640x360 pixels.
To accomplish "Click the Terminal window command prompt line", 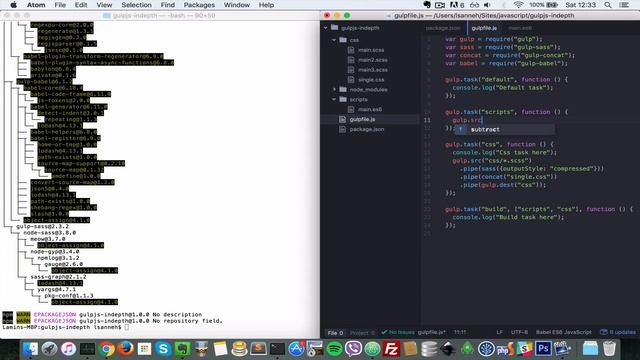I will (65, 327).
